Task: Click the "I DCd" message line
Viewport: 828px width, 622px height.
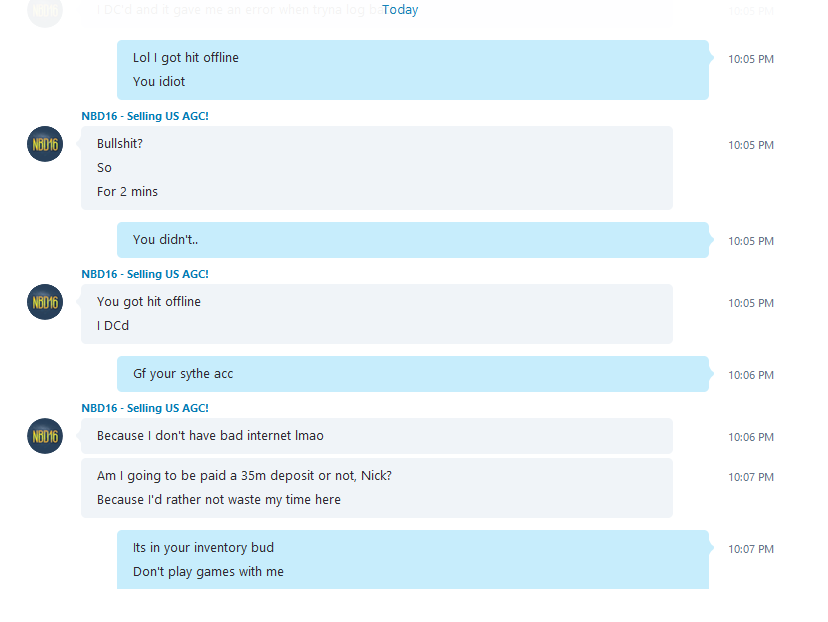Action: [x=113, y=326]
